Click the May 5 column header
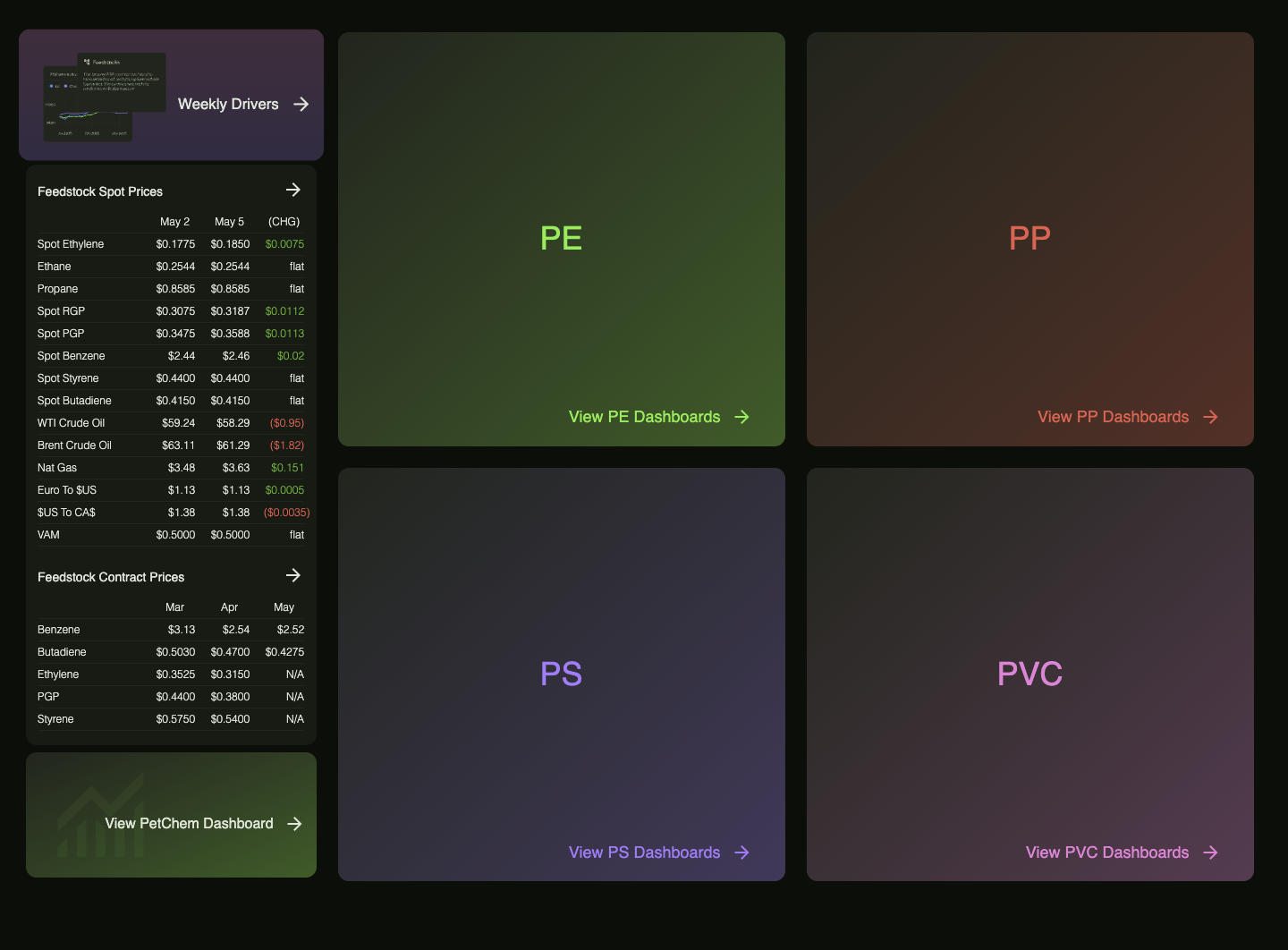1288x950 pixels. pyautogui.click(x=229, y=222)
